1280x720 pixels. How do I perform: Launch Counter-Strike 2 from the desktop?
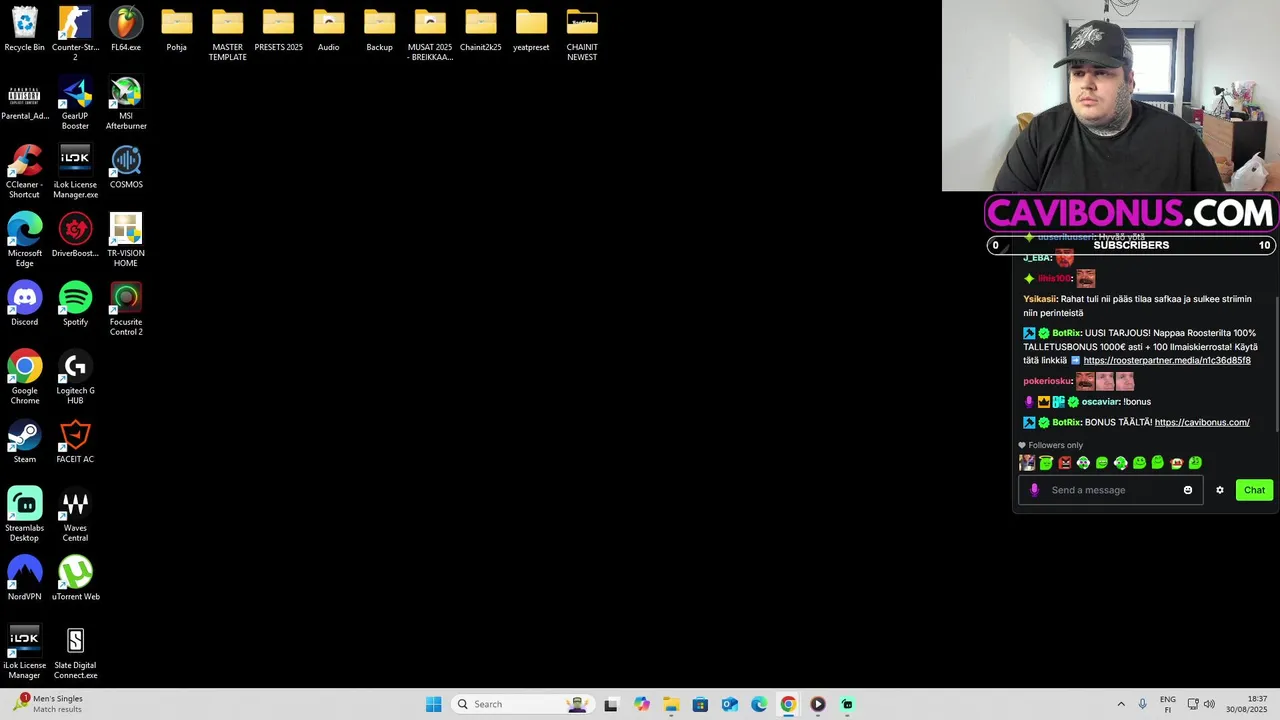click(x=75, y=34)
